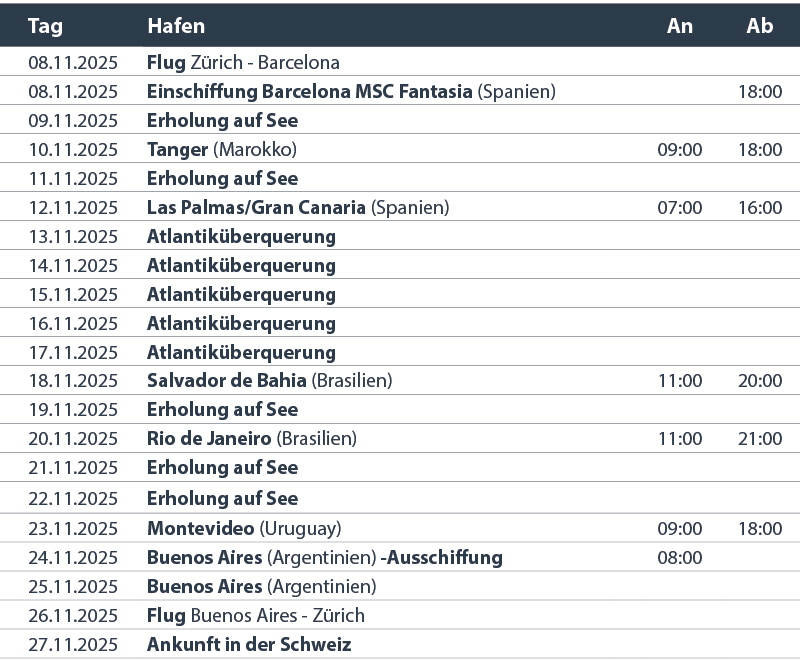Select the Tanger (Marokko) entry

[x=222, y=150]
